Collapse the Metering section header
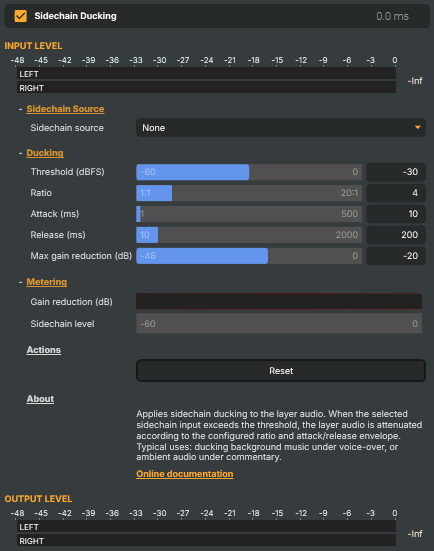434x551 pixels. point(46,282)
